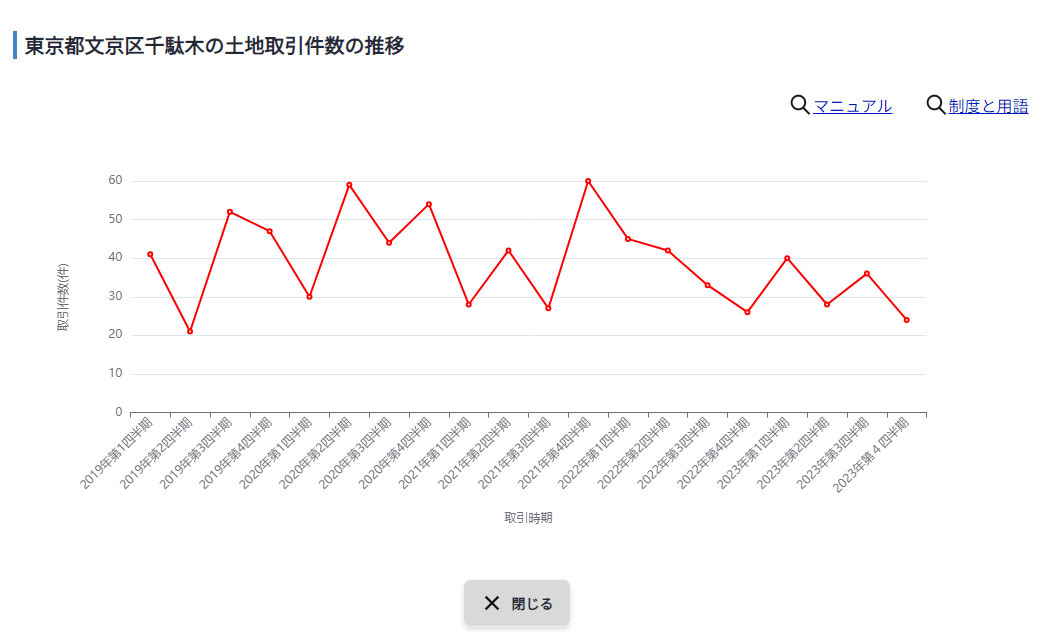Open the 制度と用語 link

(988, 105)
